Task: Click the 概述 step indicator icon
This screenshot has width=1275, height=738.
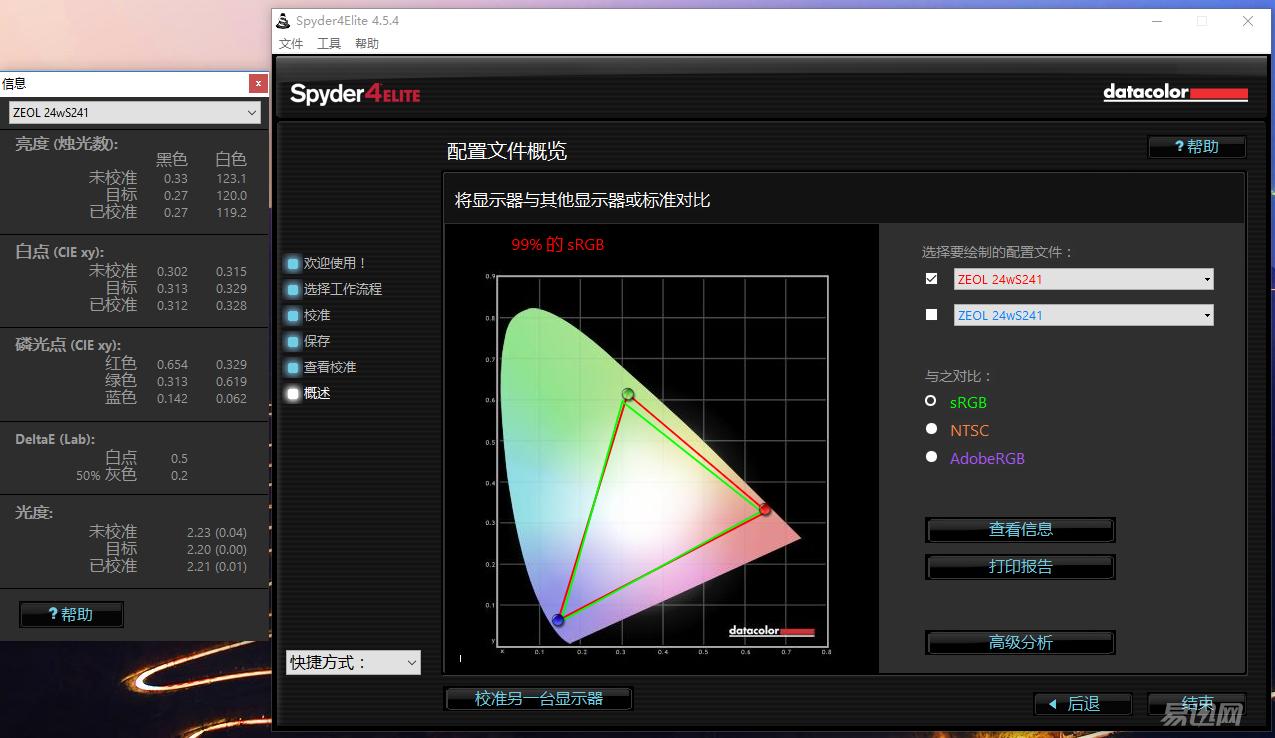Action: 293,393
